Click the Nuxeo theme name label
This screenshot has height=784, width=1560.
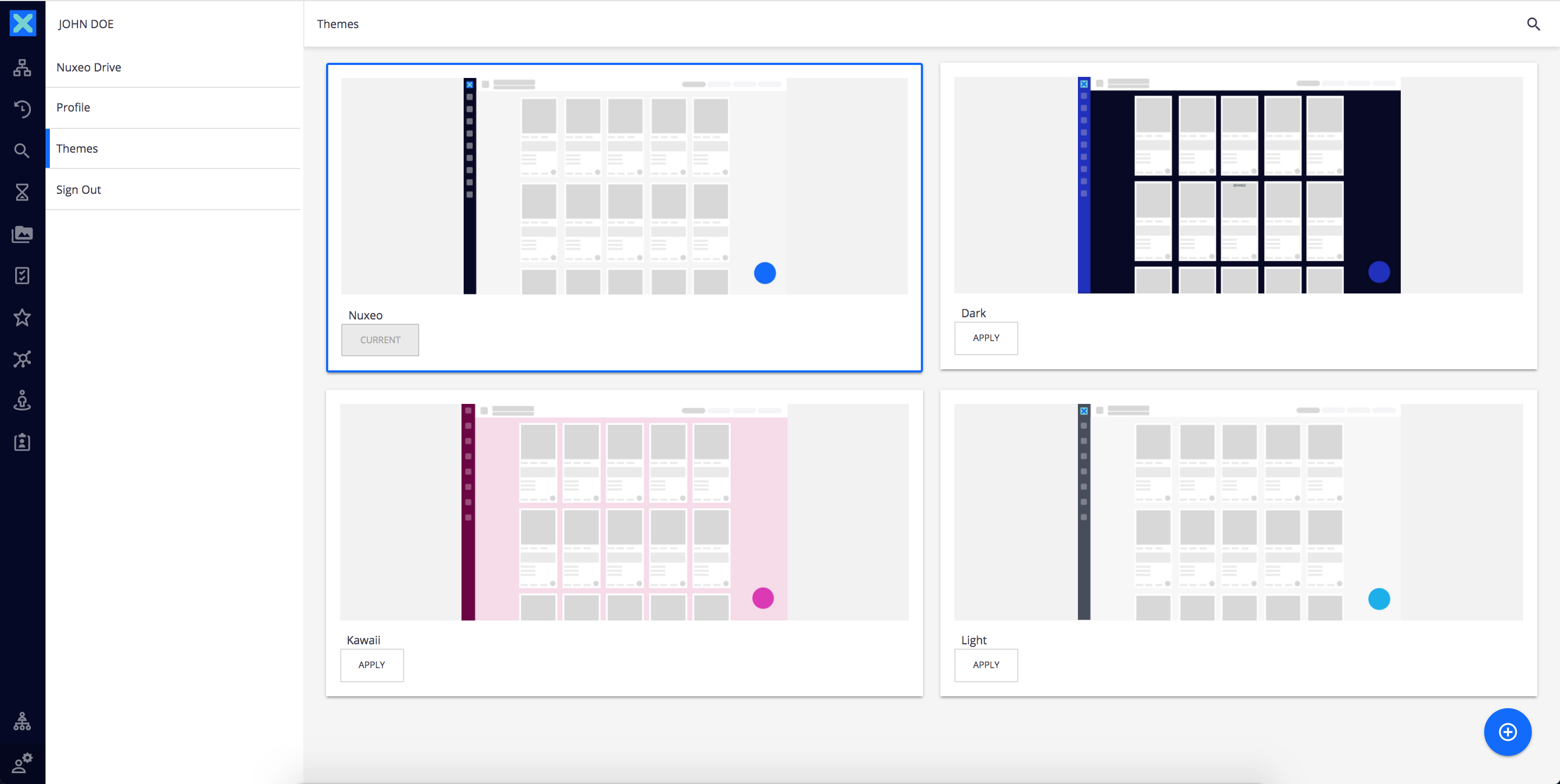[x=365, y=316]
